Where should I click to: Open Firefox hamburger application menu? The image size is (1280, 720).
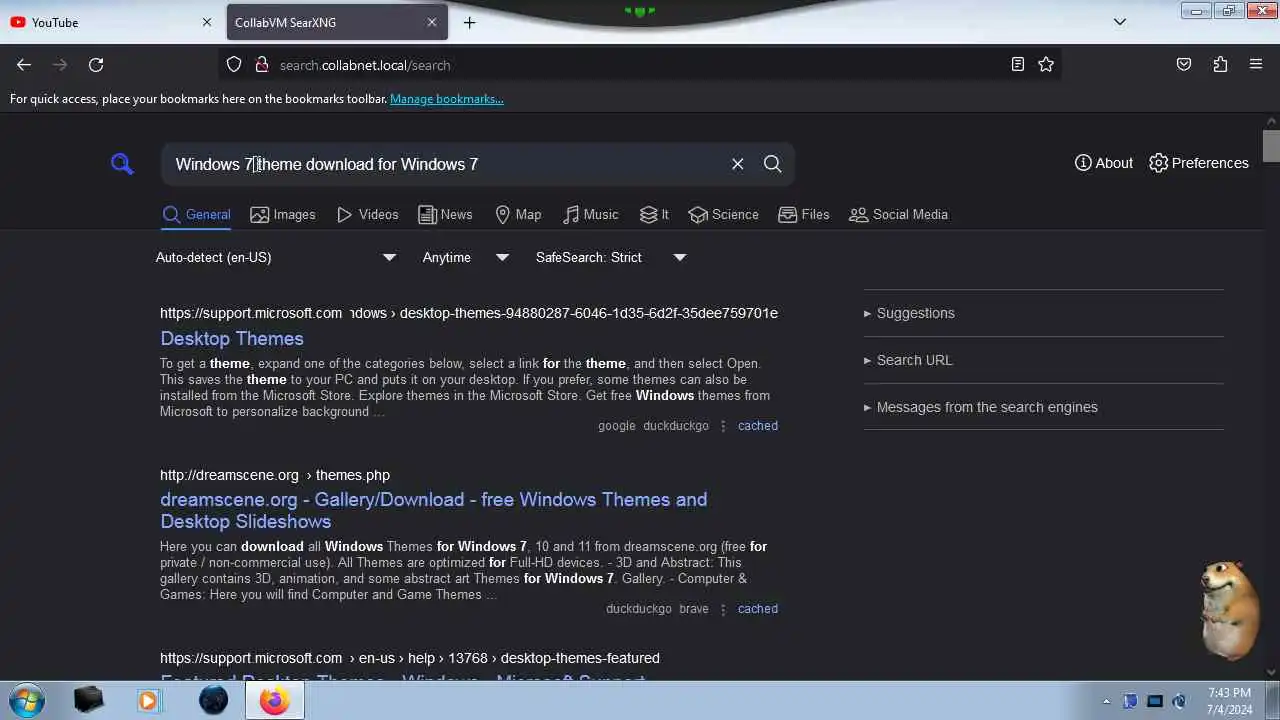pyautogui.click(x=1256, y=65)
